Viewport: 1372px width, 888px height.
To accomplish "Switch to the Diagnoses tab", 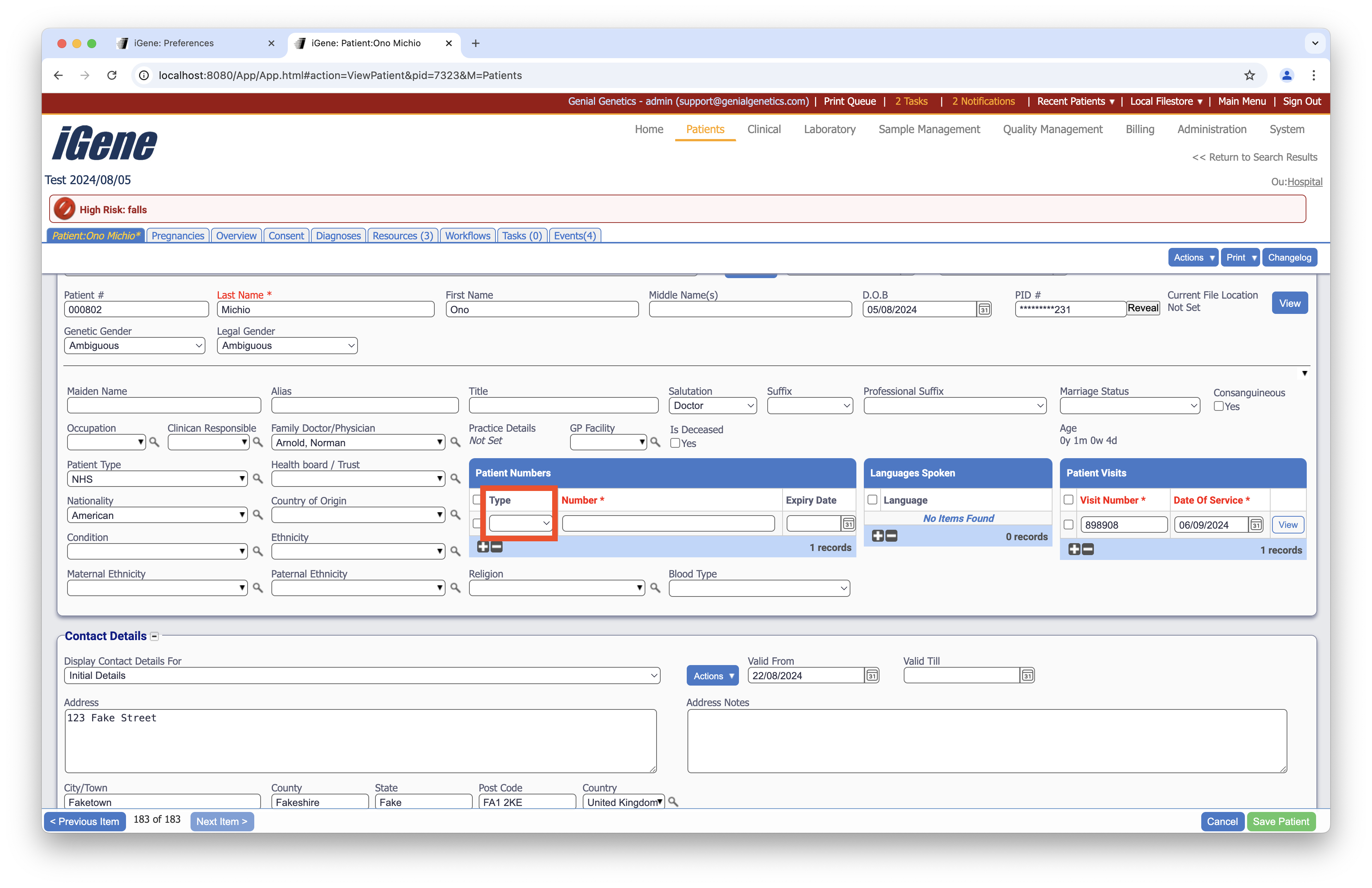I will pos(338,236).
